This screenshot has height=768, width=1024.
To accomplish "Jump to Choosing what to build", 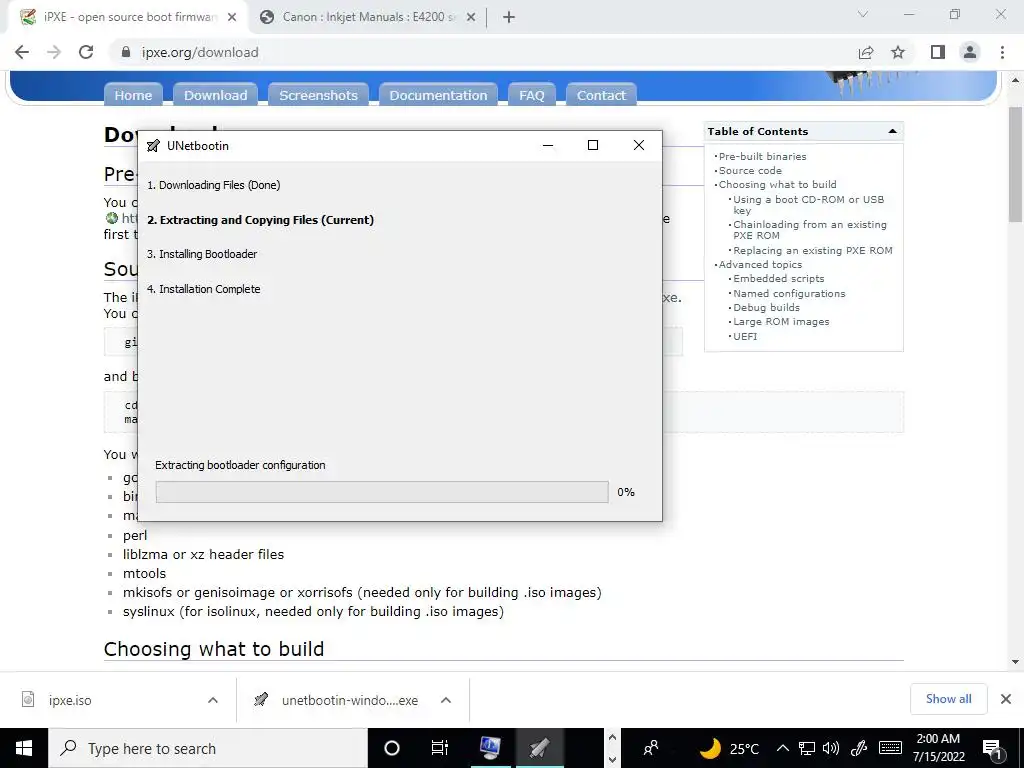I will coord(777,184).
